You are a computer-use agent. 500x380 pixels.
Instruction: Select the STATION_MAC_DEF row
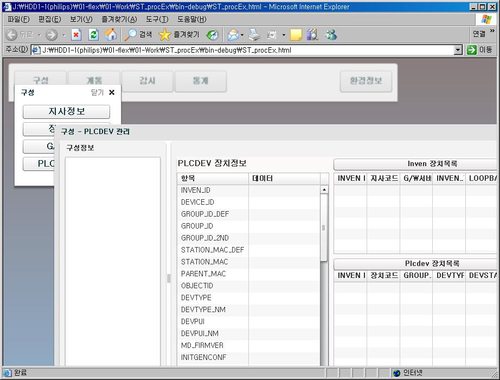(x=248, y=250)
